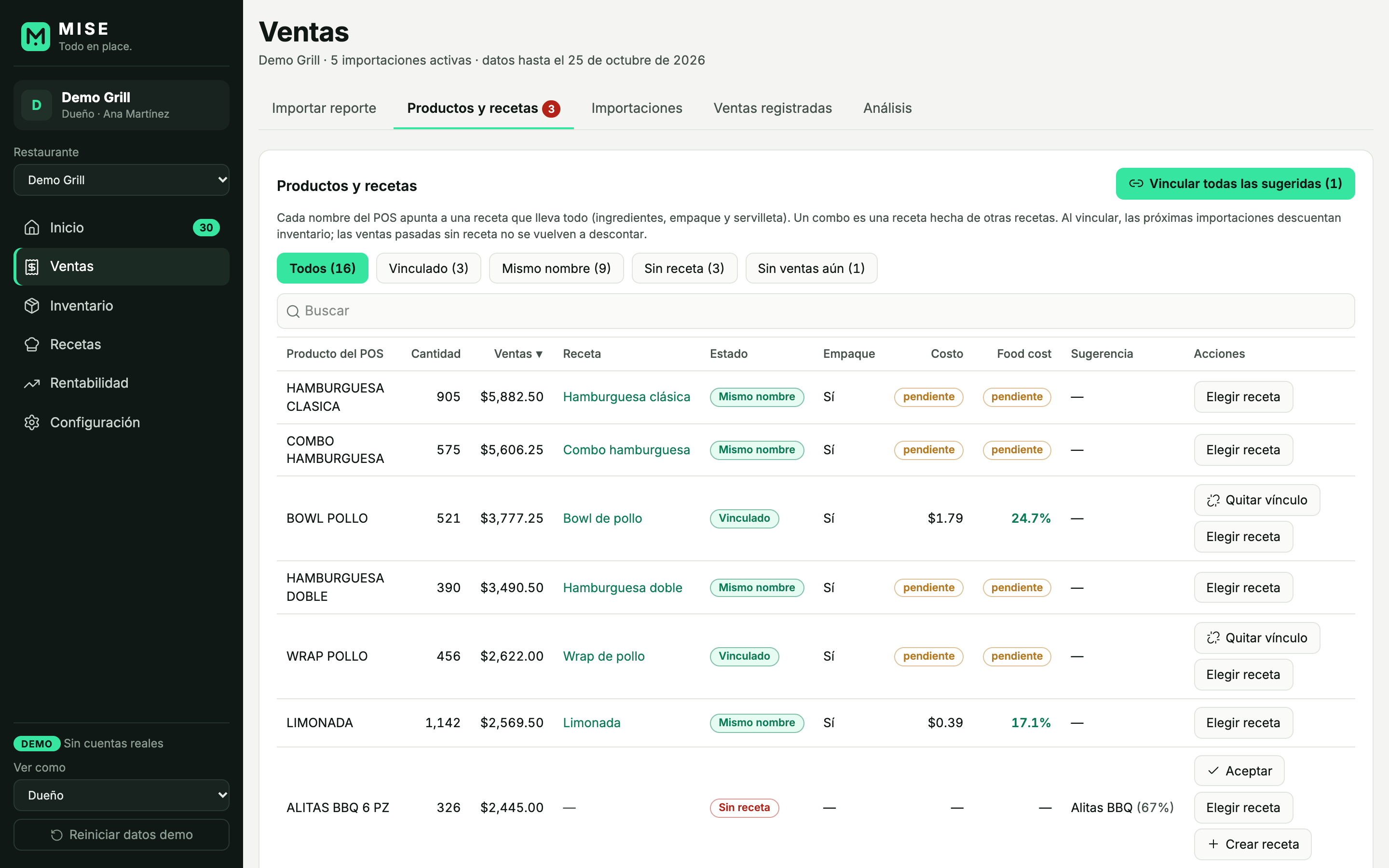Image resolution: width=1389 pixels, height=868 pixels.
Task: Filter by Mismo nombre (9)
Action: [x=556, y=269]
